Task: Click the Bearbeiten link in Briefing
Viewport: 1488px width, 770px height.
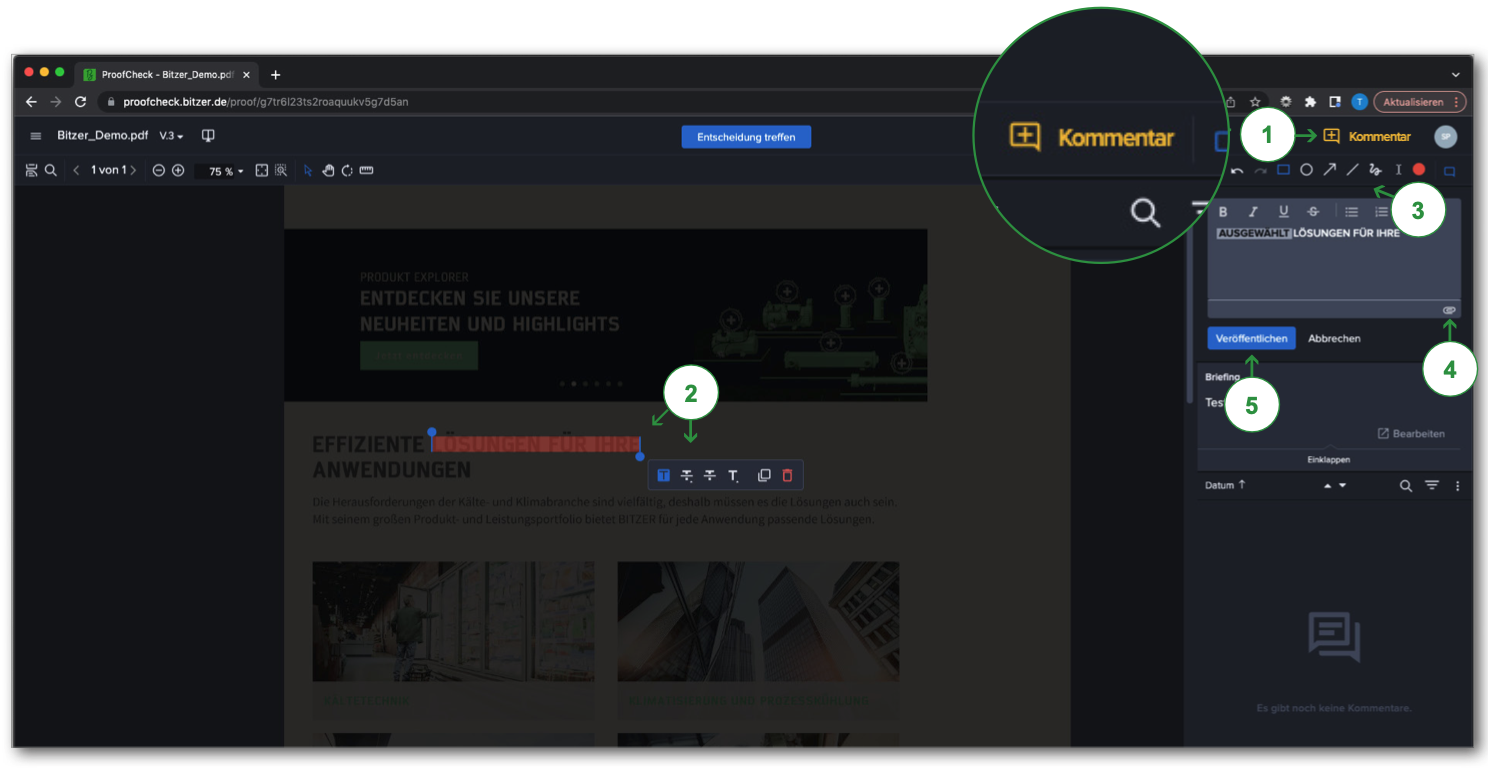Action: pos(1411,433)
